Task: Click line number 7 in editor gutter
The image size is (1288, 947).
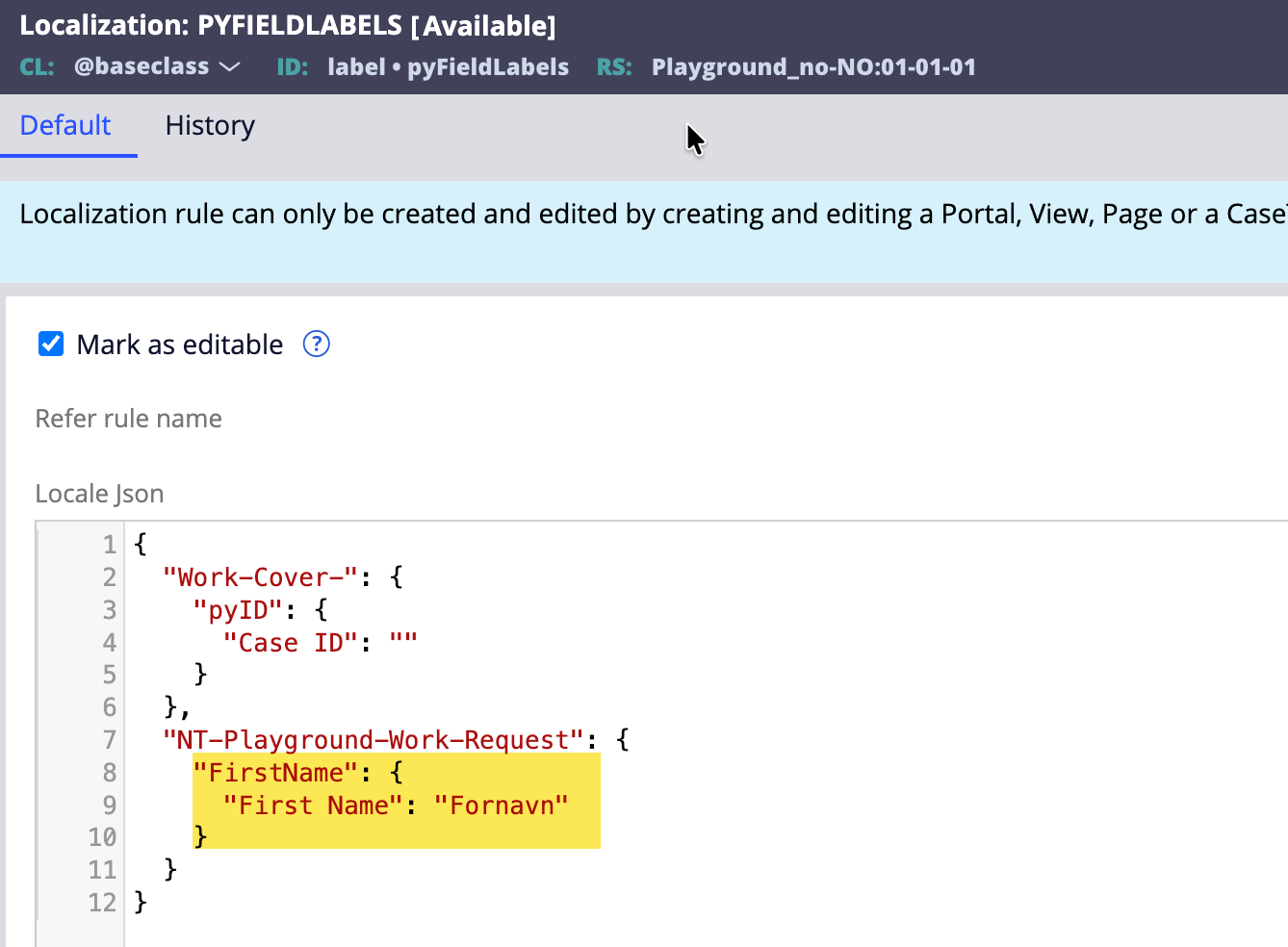Action: [x=109, y=740]
